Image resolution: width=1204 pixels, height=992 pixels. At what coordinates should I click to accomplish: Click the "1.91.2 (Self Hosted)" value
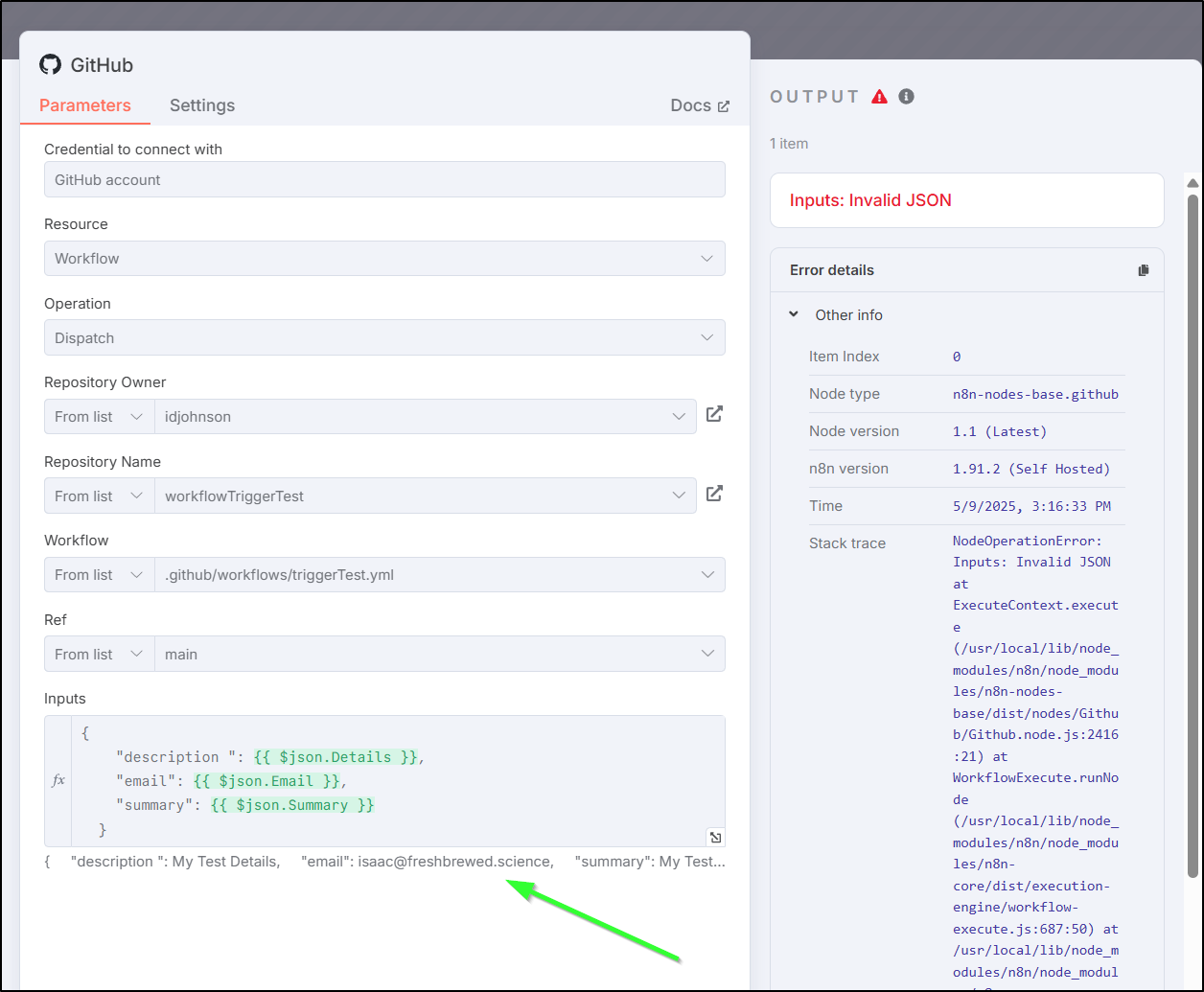(x=1031, y=469)
